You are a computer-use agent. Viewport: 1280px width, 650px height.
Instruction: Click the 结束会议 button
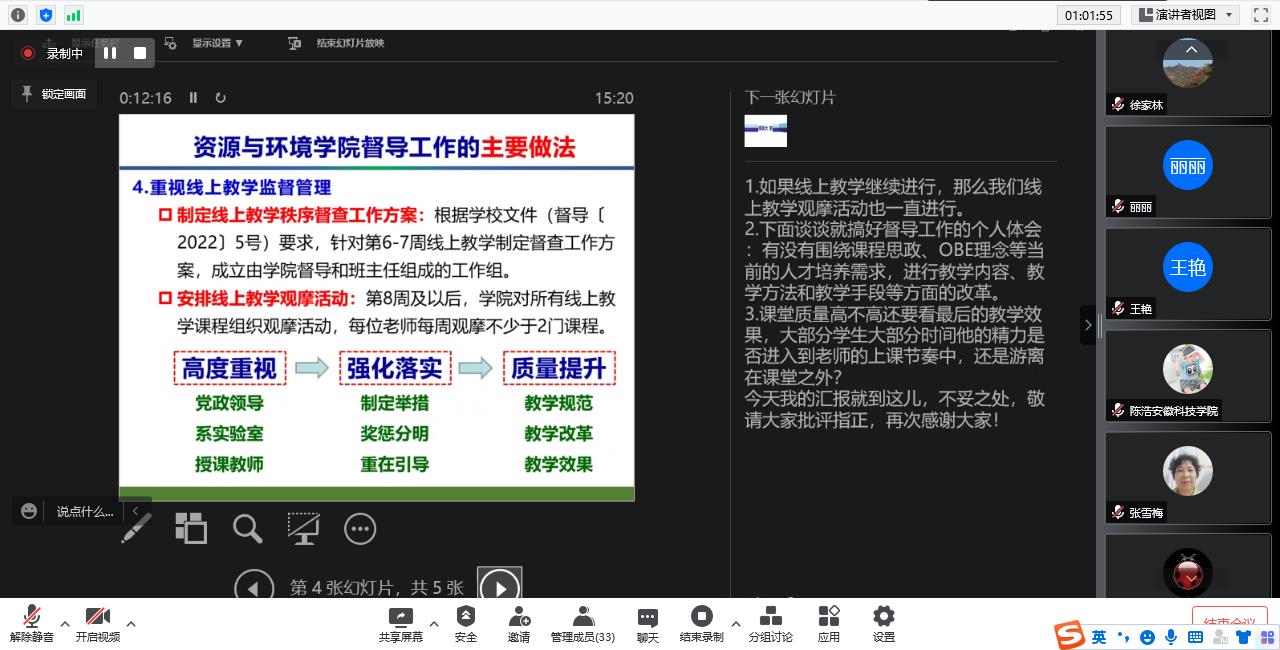coord(1229,620)
